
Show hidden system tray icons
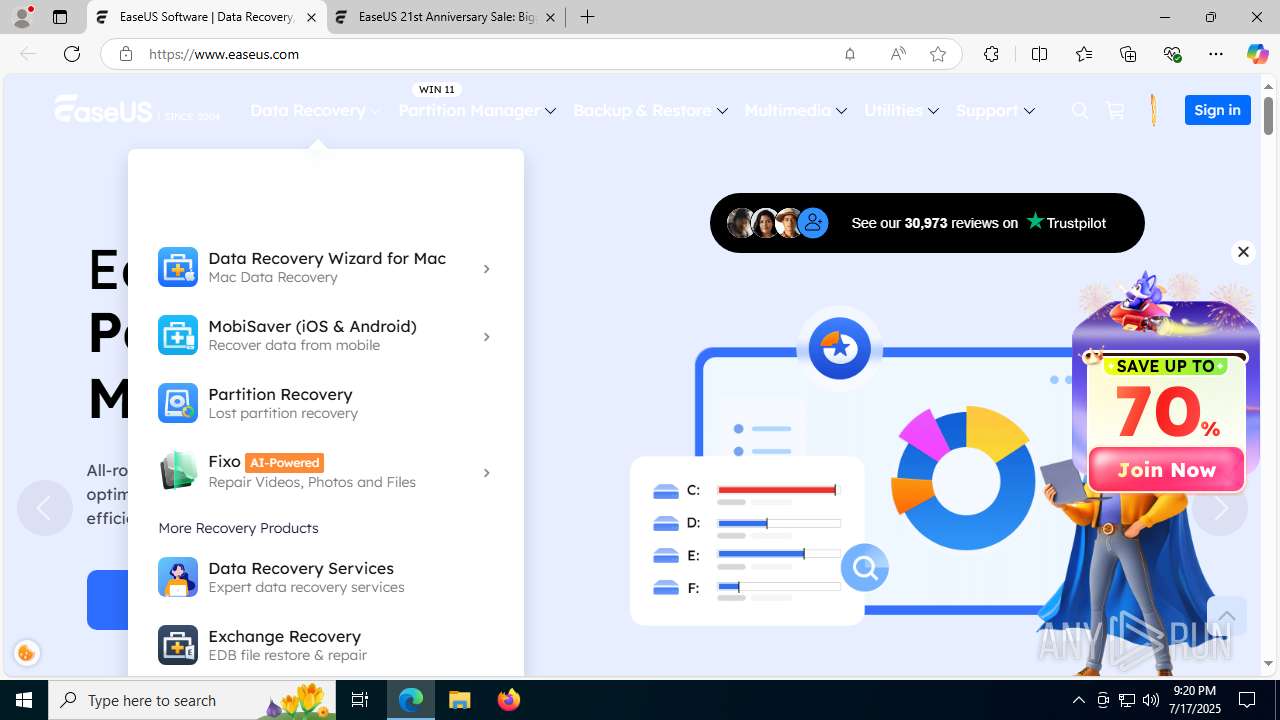pos(1079,700)
